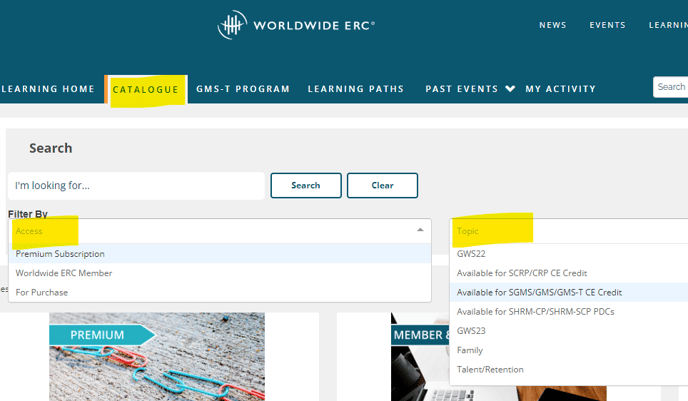Focus the "I'm looking for..." search field
Image resolution: width=688 pixels, height=401 pixels.
click(x=136, y=186)
